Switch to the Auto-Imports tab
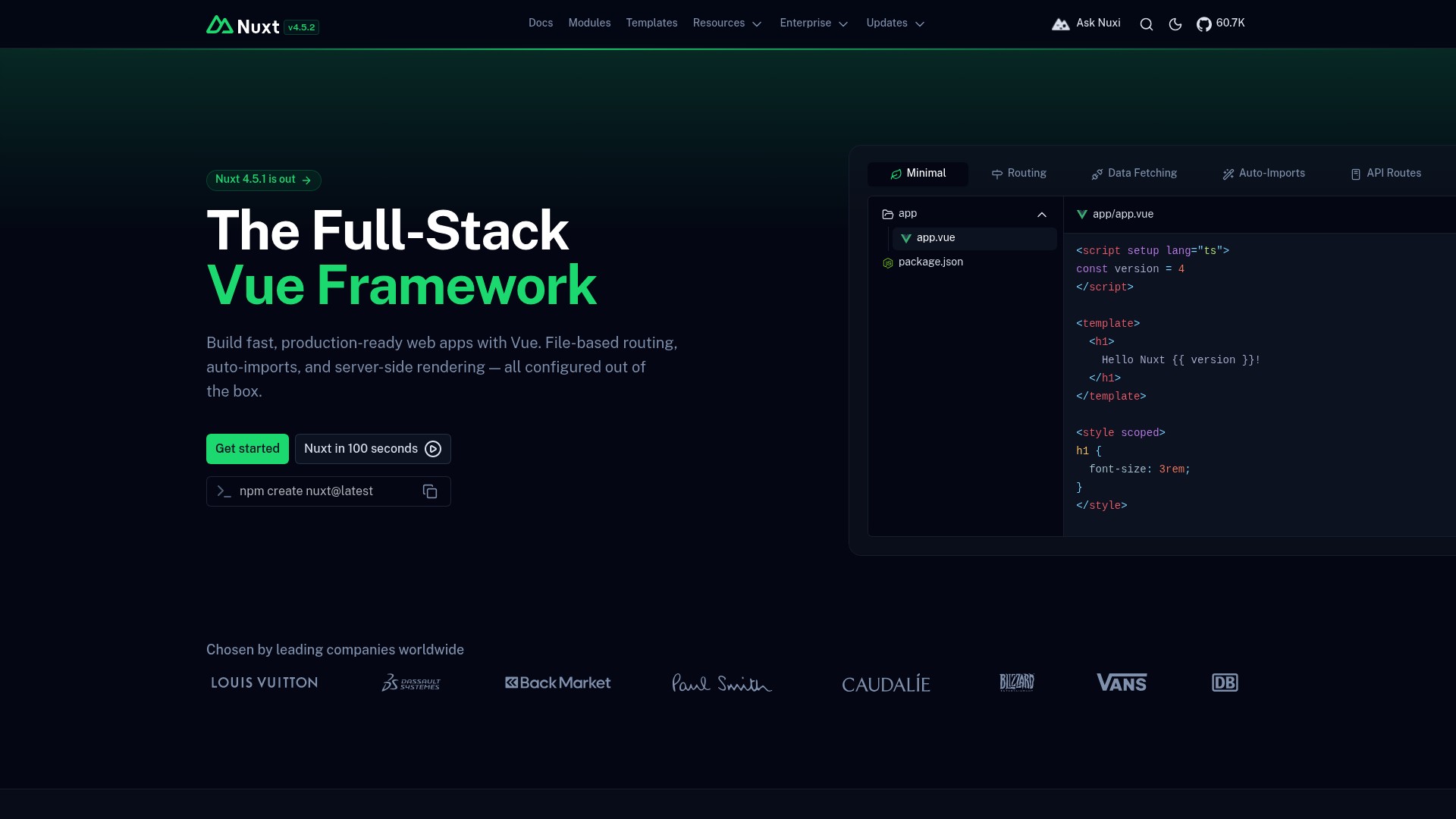The image size is (1456, 819). pyautogui.click(x=1263, y=174)
